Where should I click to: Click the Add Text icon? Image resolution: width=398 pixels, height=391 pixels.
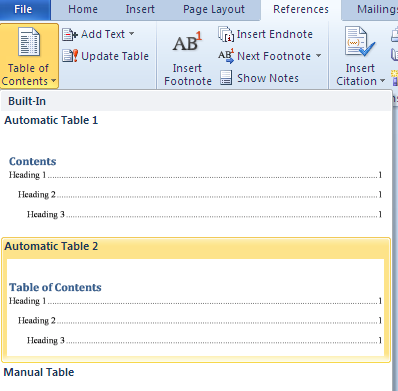tap(70, 34)
